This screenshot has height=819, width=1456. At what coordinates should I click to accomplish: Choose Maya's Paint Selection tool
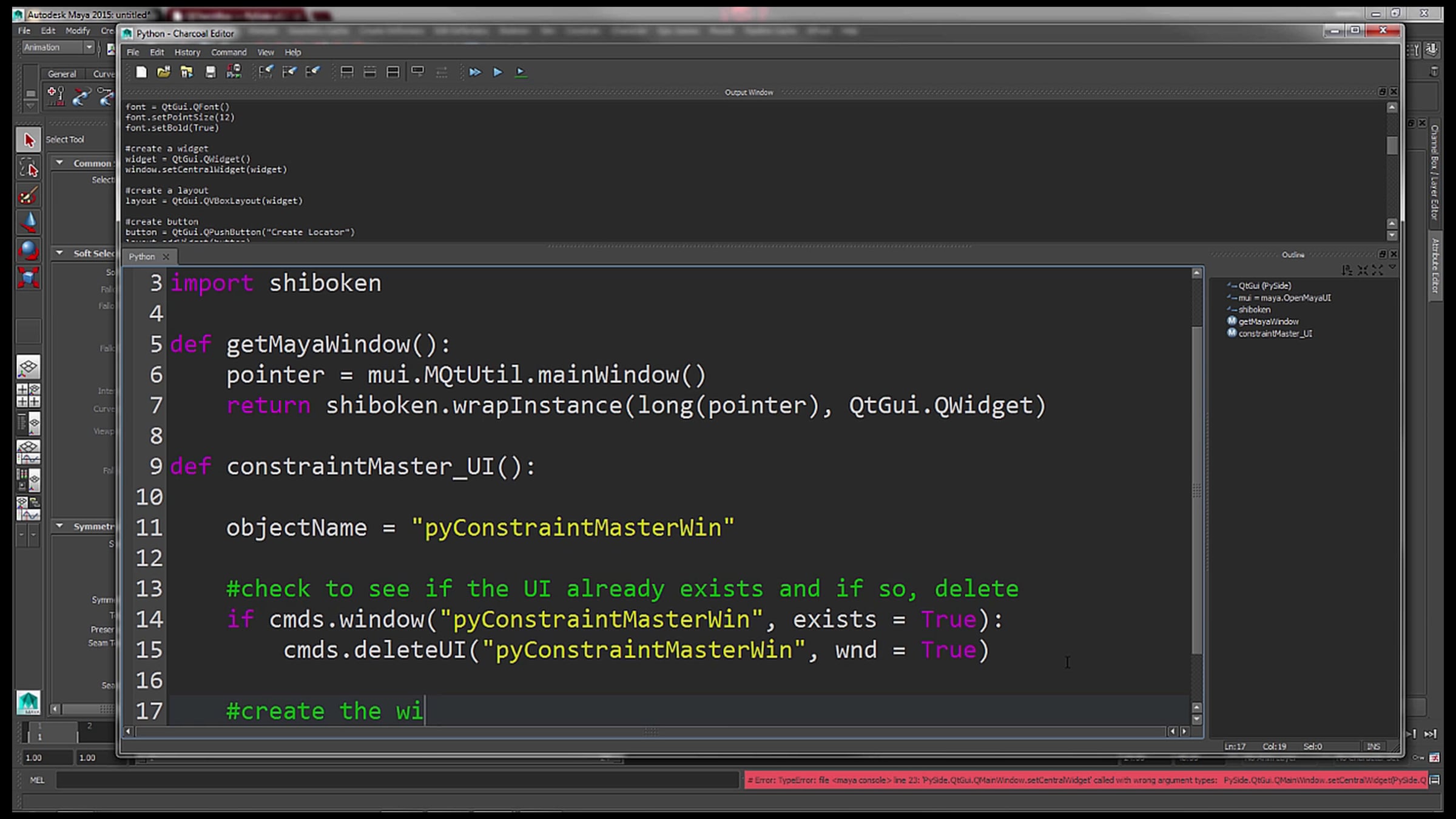tap(29, 196)
